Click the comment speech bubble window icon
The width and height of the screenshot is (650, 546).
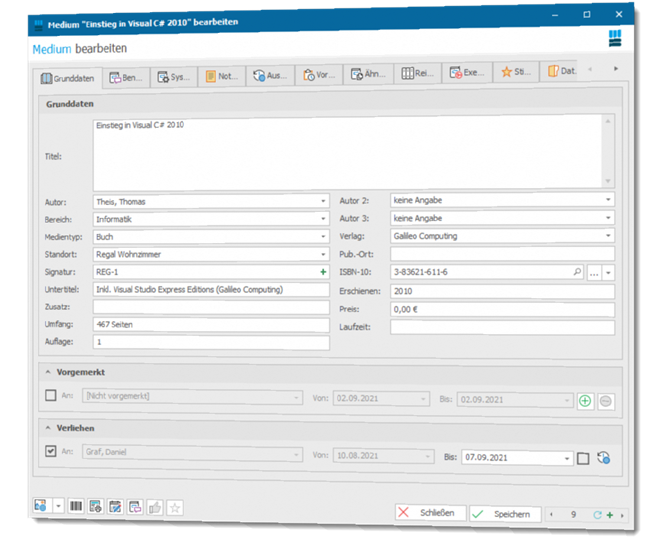click(x=135, y=507)
